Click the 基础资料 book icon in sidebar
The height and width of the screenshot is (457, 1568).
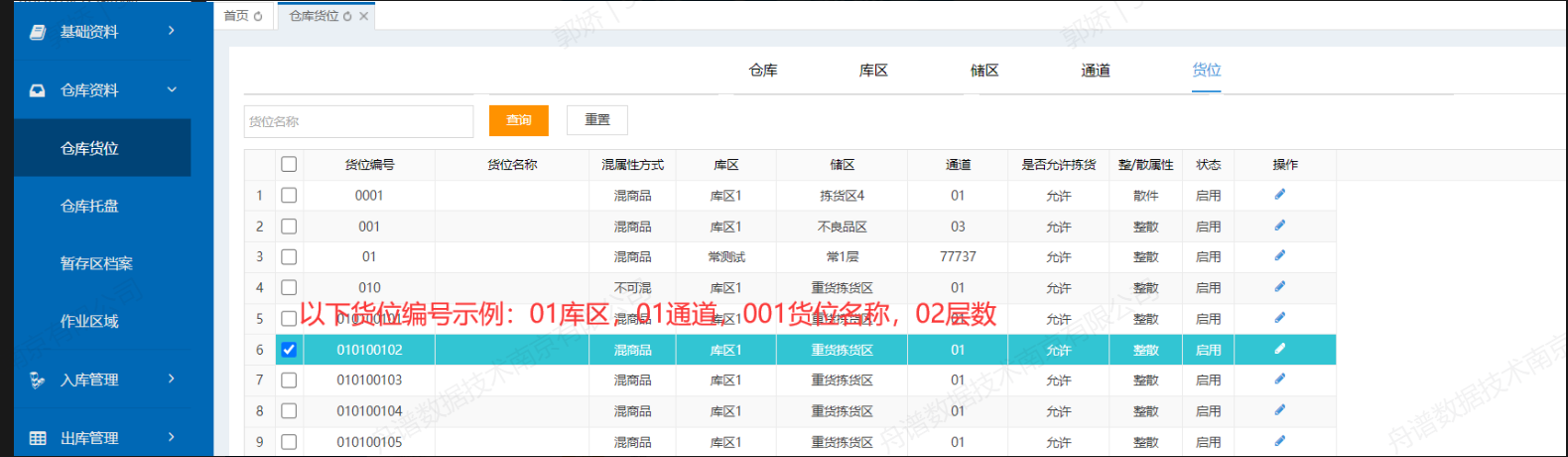tap(38, 32)
